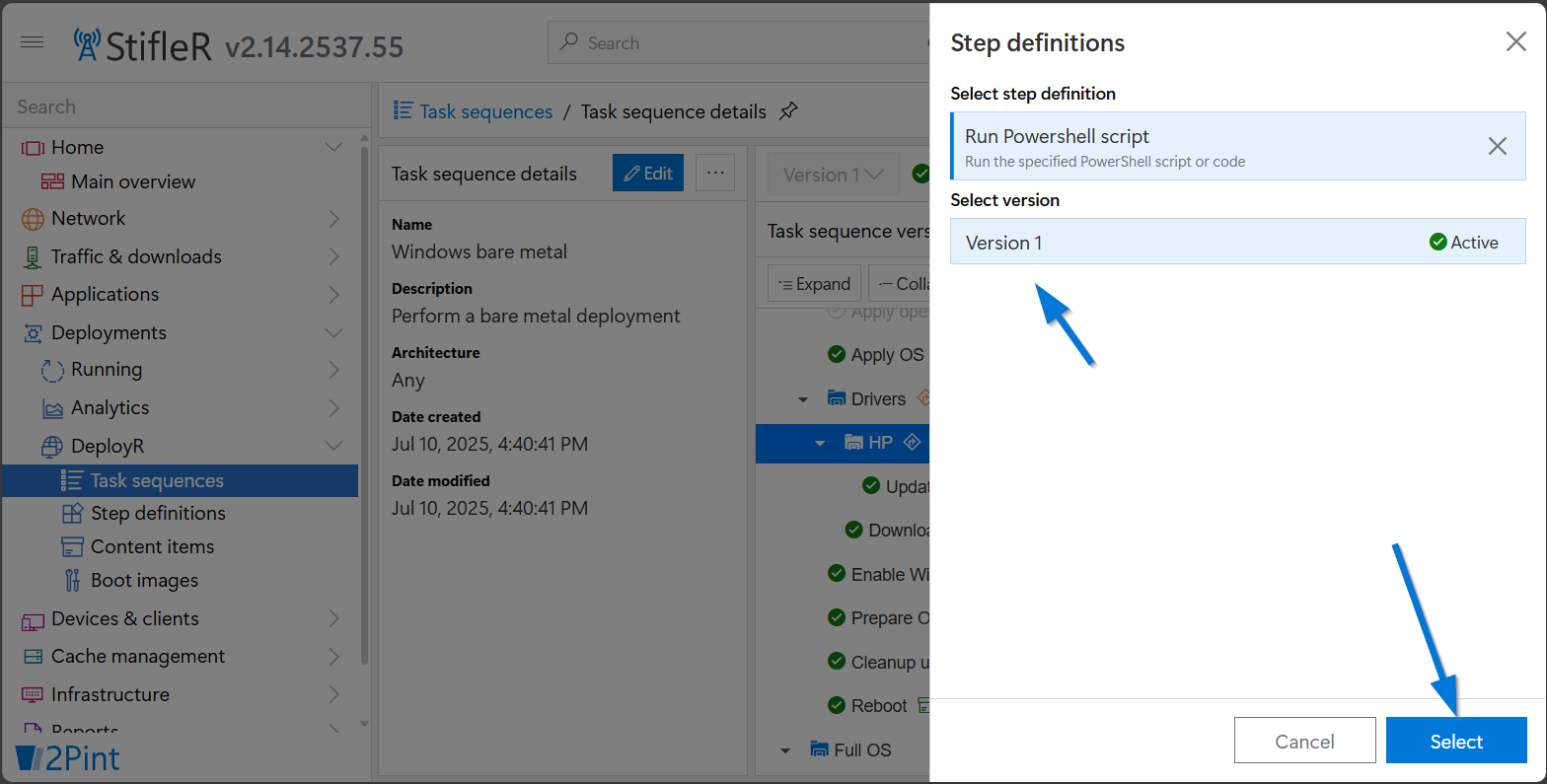Image resolution: width=1547 pixels, height=784 pixels.
Task: Click the Cancel button
Action: click(1304, 741)
